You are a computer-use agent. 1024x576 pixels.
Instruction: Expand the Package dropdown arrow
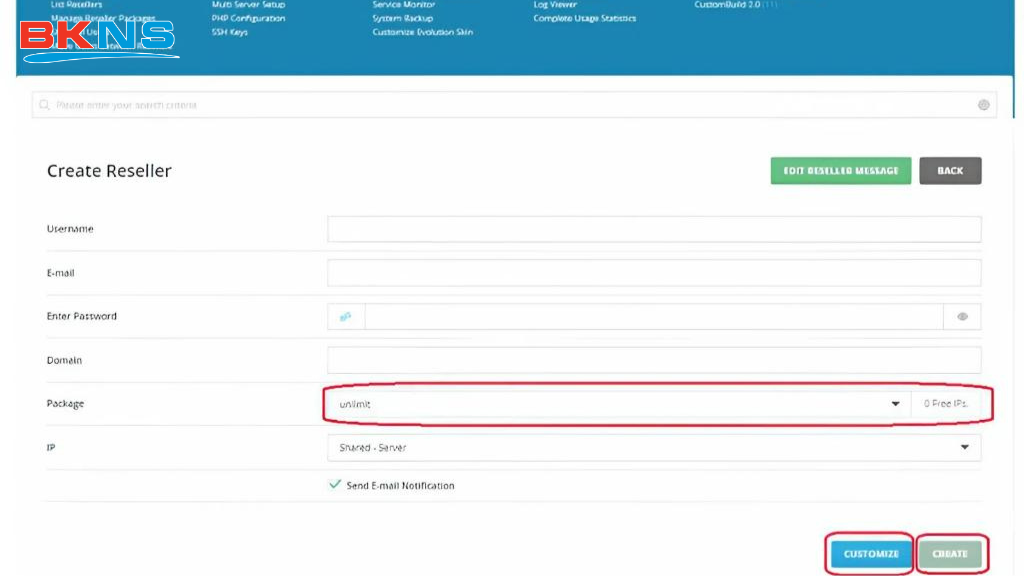[895, 404]
